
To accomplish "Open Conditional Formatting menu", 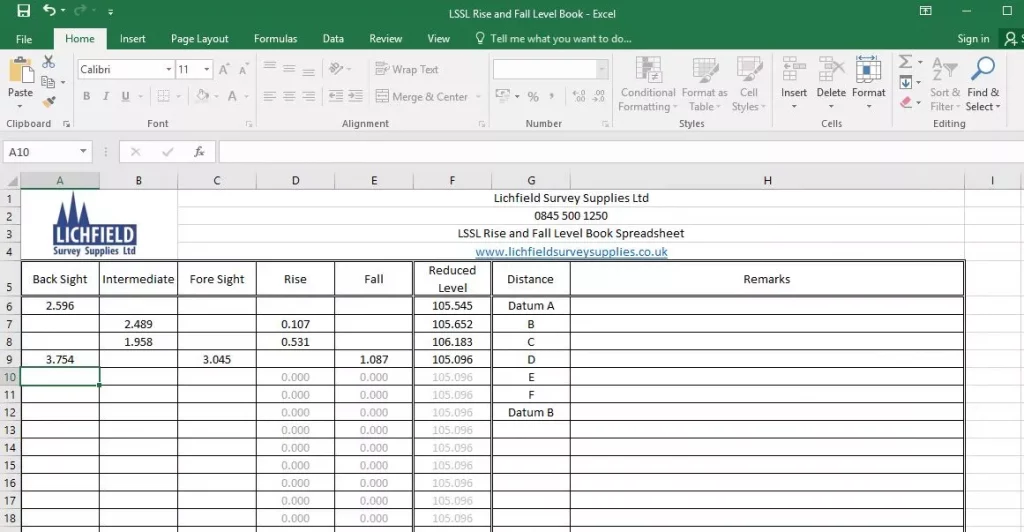I will click(648, 84).
